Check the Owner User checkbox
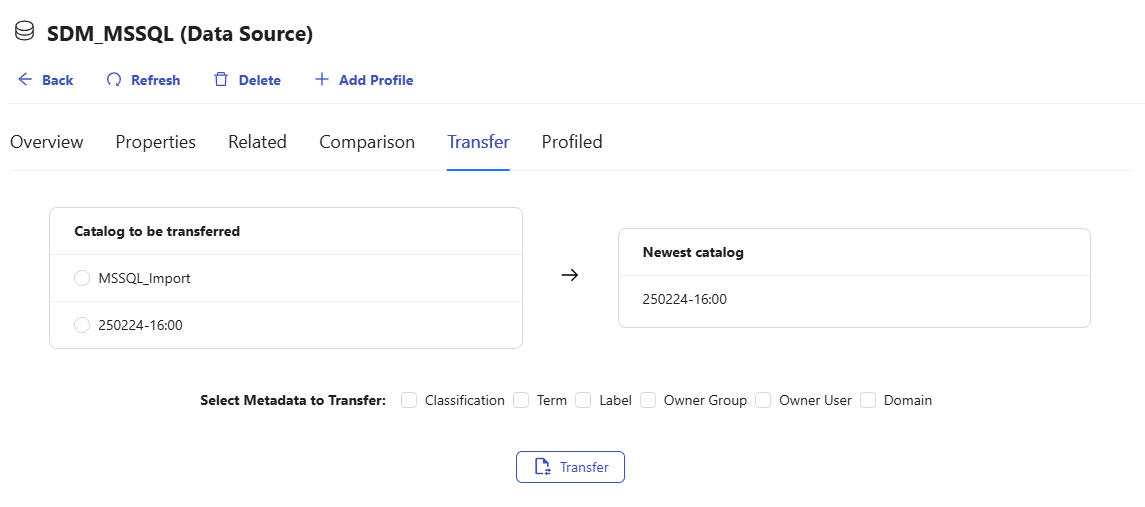Screen dimensions: 1145x507 [763, 400]
